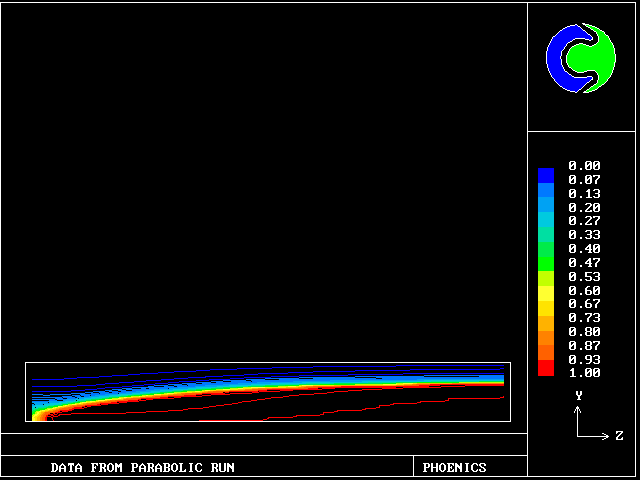
Task: Click the blue and green CHAM logo
Action: point(581,58)
